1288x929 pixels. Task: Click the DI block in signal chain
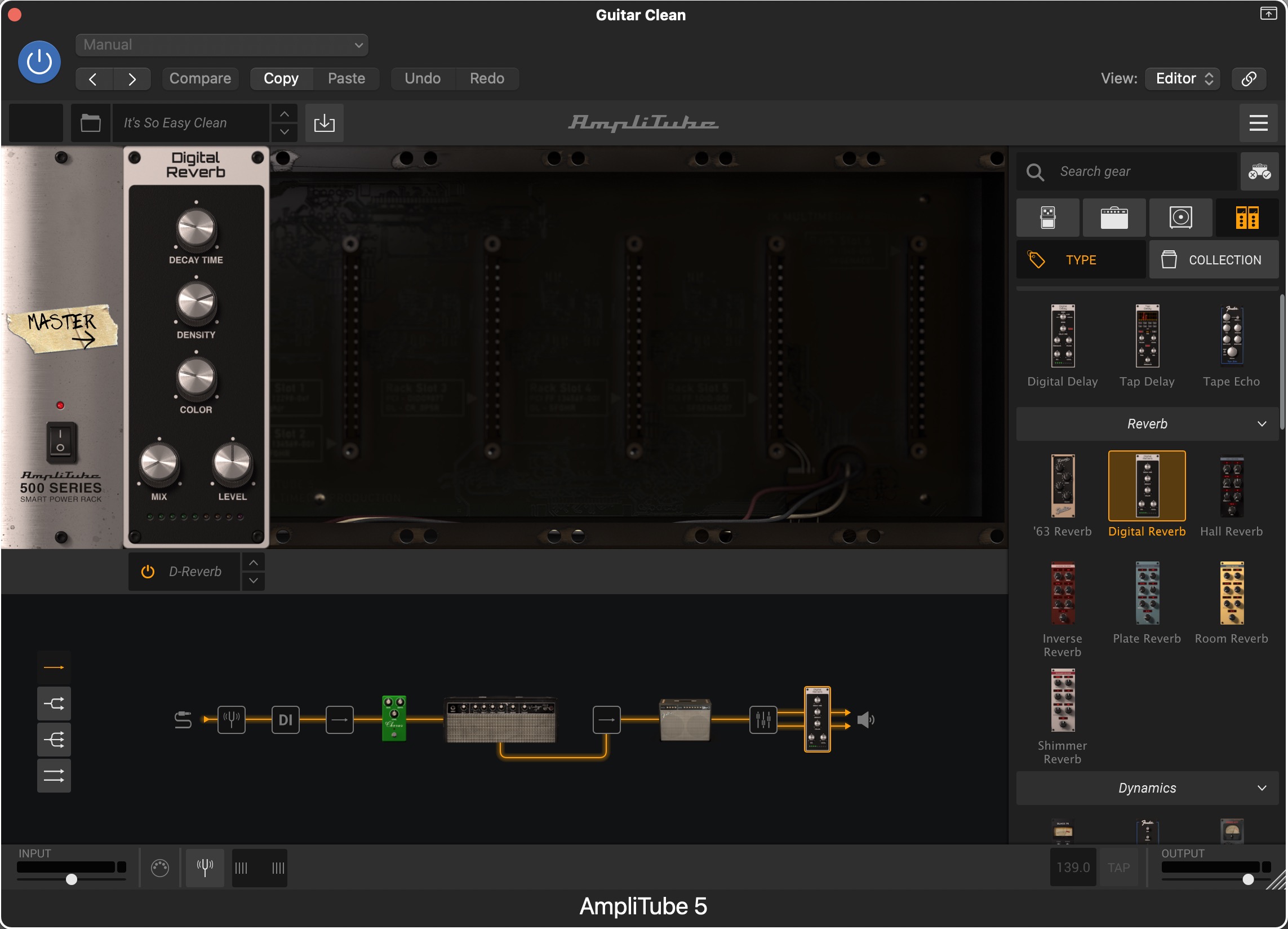pyautogui.click(x=285, y=720)
